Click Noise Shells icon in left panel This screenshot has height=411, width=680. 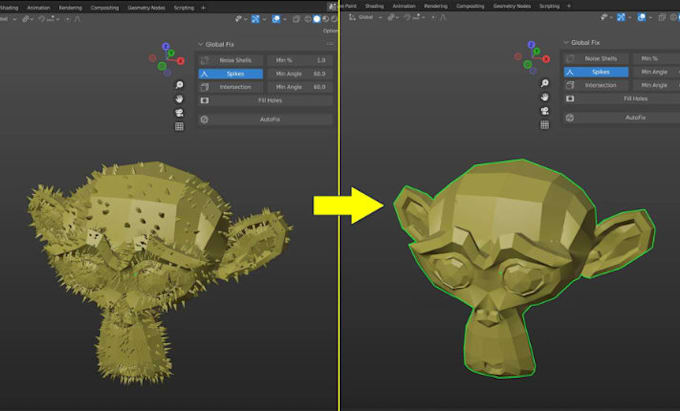click(x=204, y=60)
